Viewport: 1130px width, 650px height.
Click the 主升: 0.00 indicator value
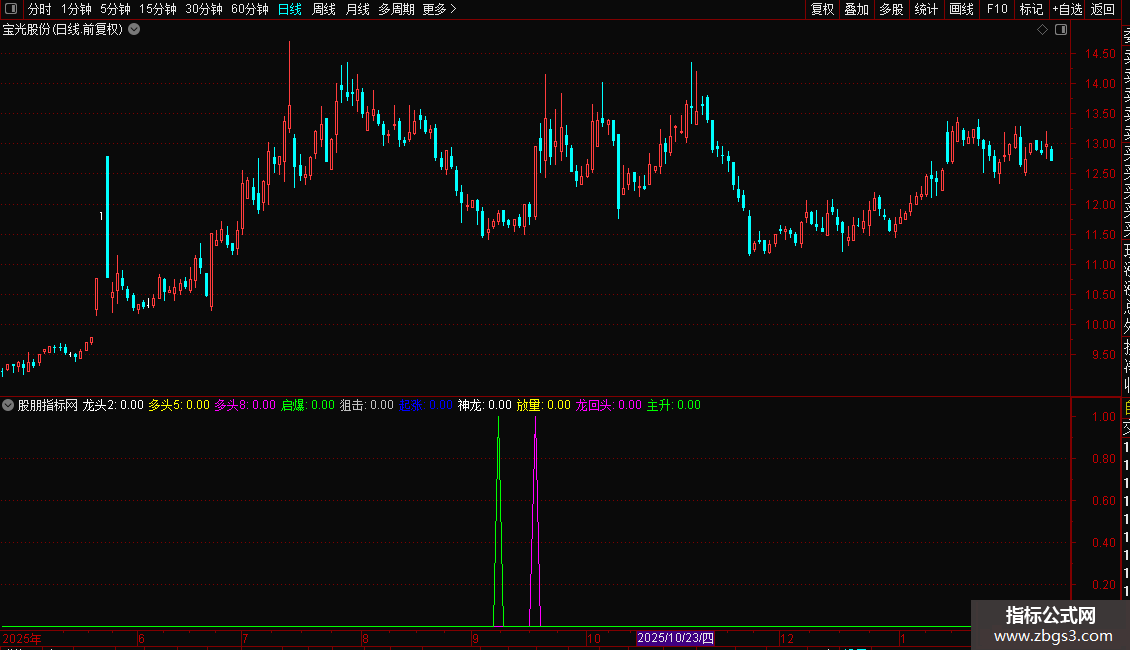tap(673, 405)
